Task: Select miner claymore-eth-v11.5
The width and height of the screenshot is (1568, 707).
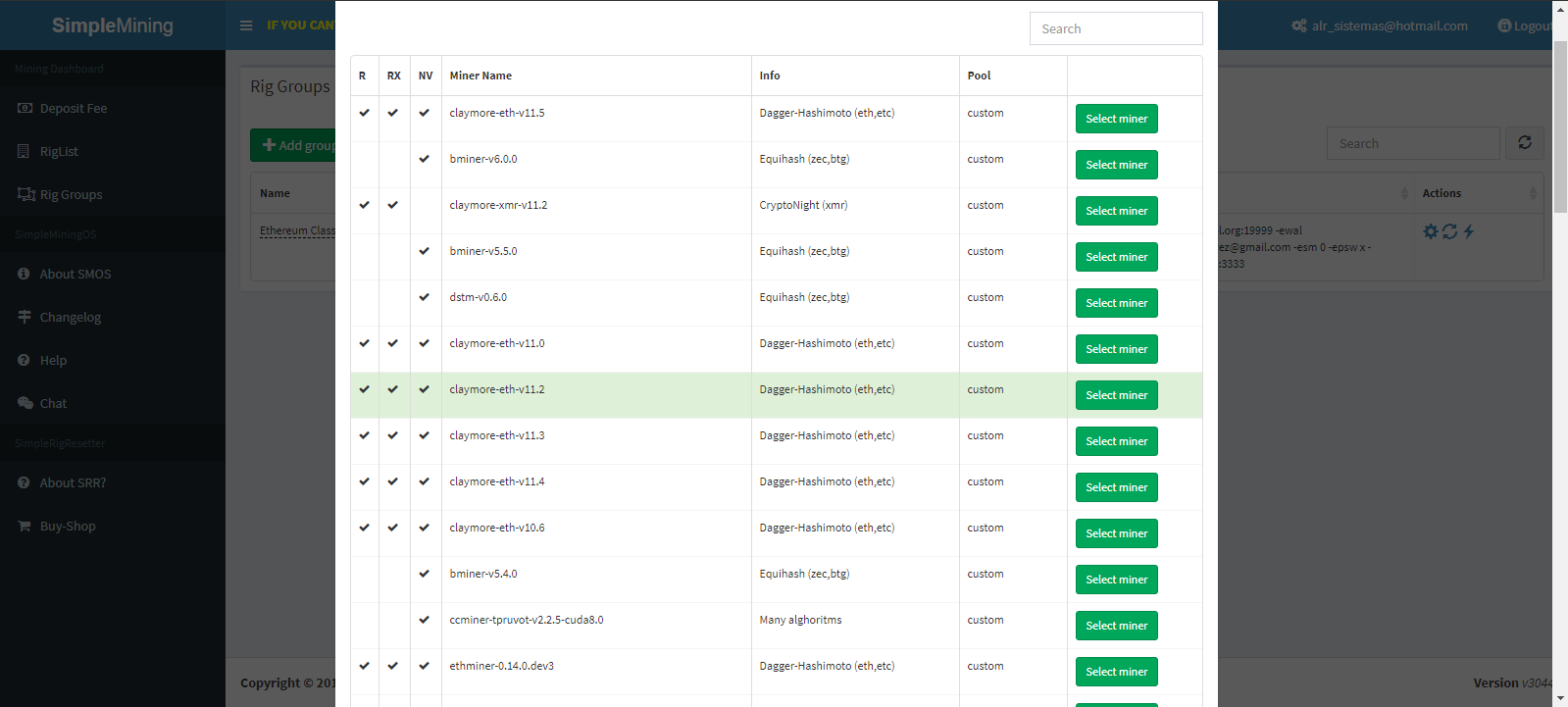Action: click(x=1116, y=119)
